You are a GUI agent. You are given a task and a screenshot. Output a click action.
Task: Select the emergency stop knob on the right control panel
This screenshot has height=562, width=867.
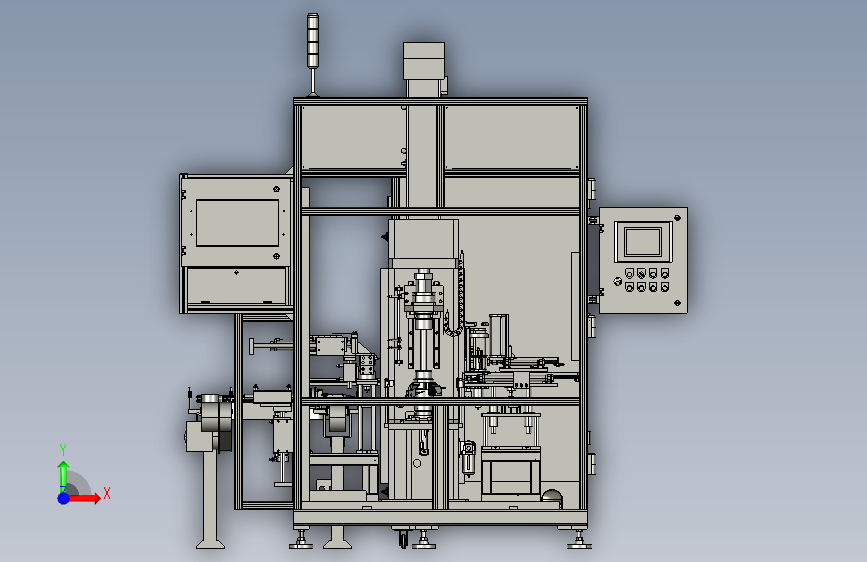point(618,282)
